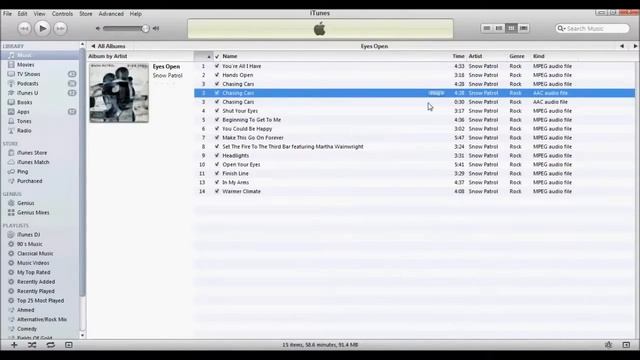Switch to grid view icon

click(511, 28)
